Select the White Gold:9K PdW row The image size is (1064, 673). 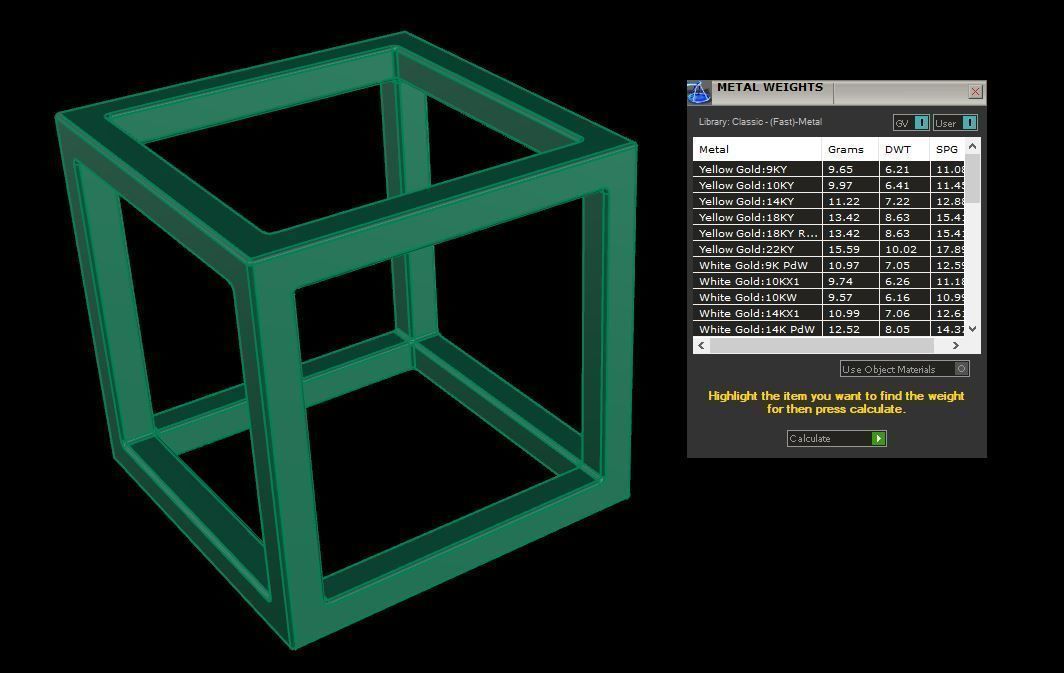click(x=829, y=265)
